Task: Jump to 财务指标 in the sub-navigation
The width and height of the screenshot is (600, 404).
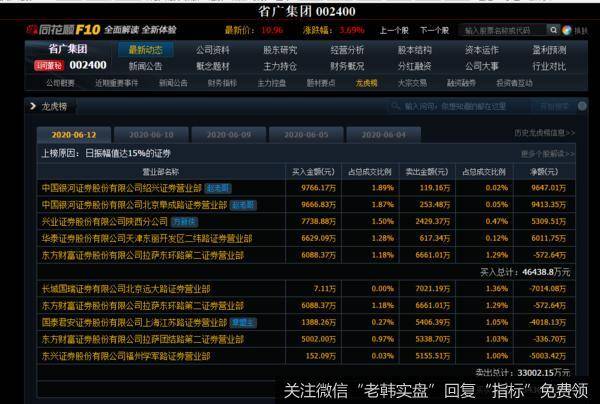Action: 222,83
